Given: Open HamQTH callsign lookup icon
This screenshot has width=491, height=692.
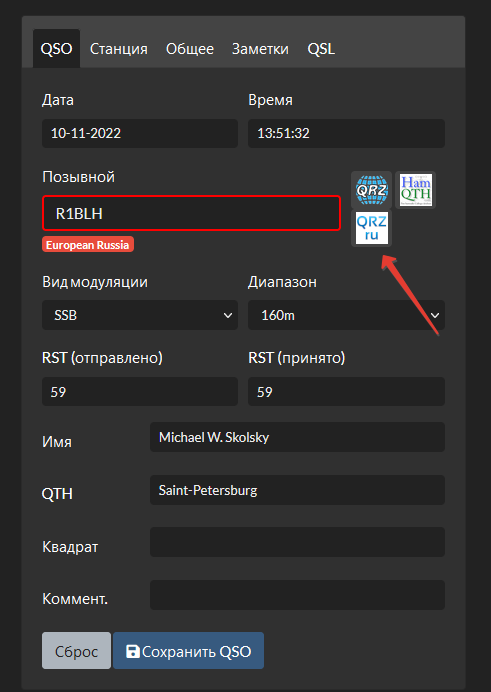Looking at the screenshot, I should 416,190.
